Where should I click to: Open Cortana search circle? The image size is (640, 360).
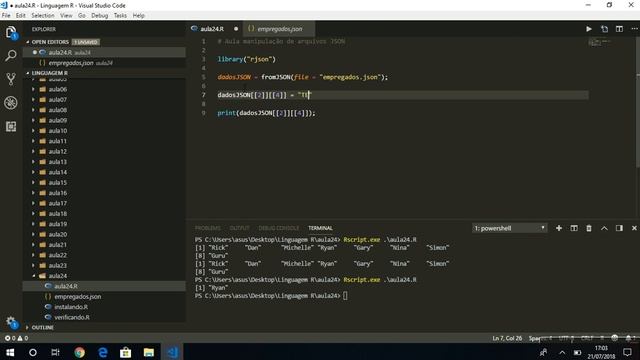[x=33, y=352]
